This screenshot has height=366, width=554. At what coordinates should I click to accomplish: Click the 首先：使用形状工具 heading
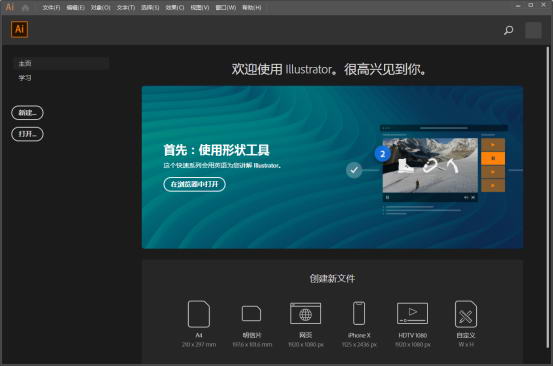coord(216,150)
